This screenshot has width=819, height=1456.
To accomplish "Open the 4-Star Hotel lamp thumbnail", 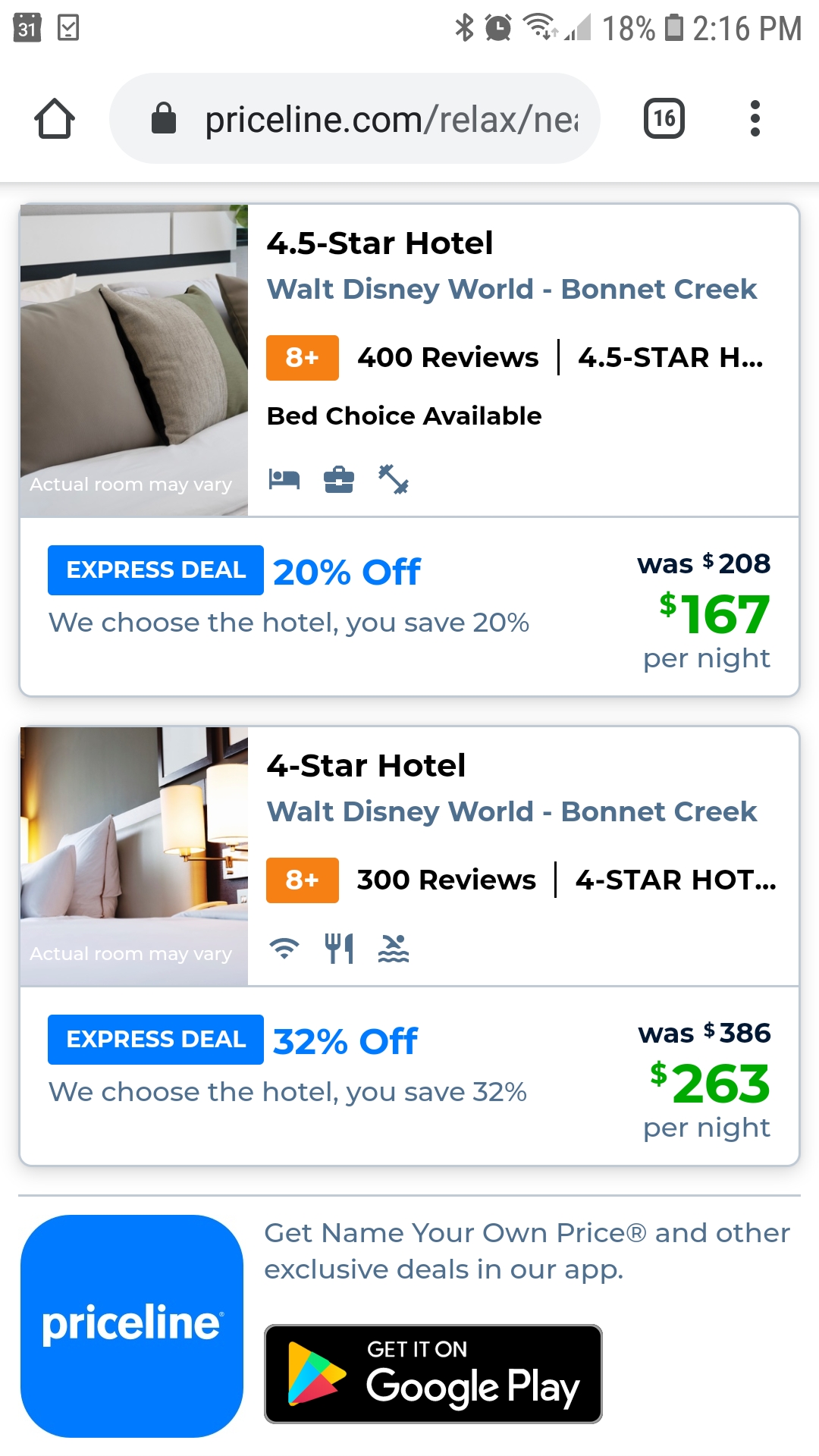I will pyautogui.click(x=134, y=856).
